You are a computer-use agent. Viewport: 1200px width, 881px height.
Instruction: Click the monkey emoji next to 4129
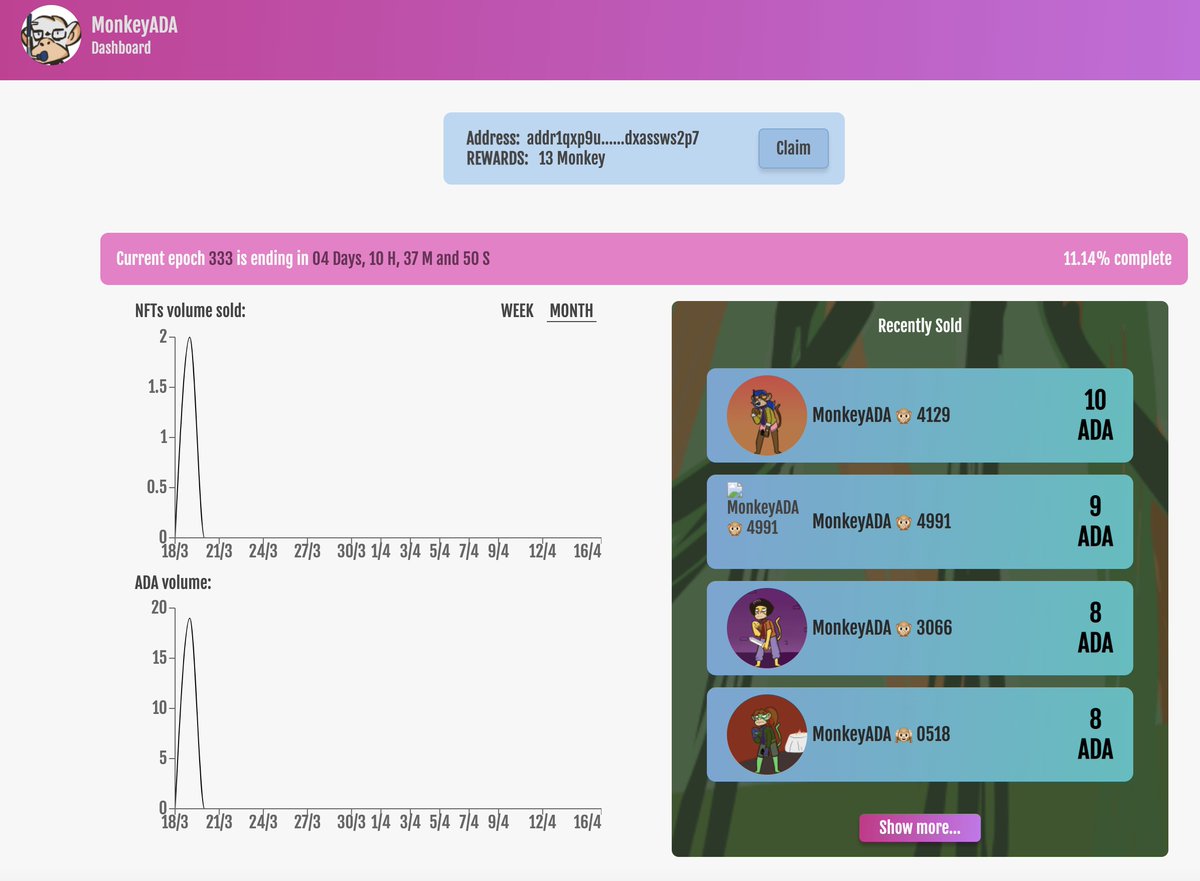pyautogui.click(x=903, y=416)
